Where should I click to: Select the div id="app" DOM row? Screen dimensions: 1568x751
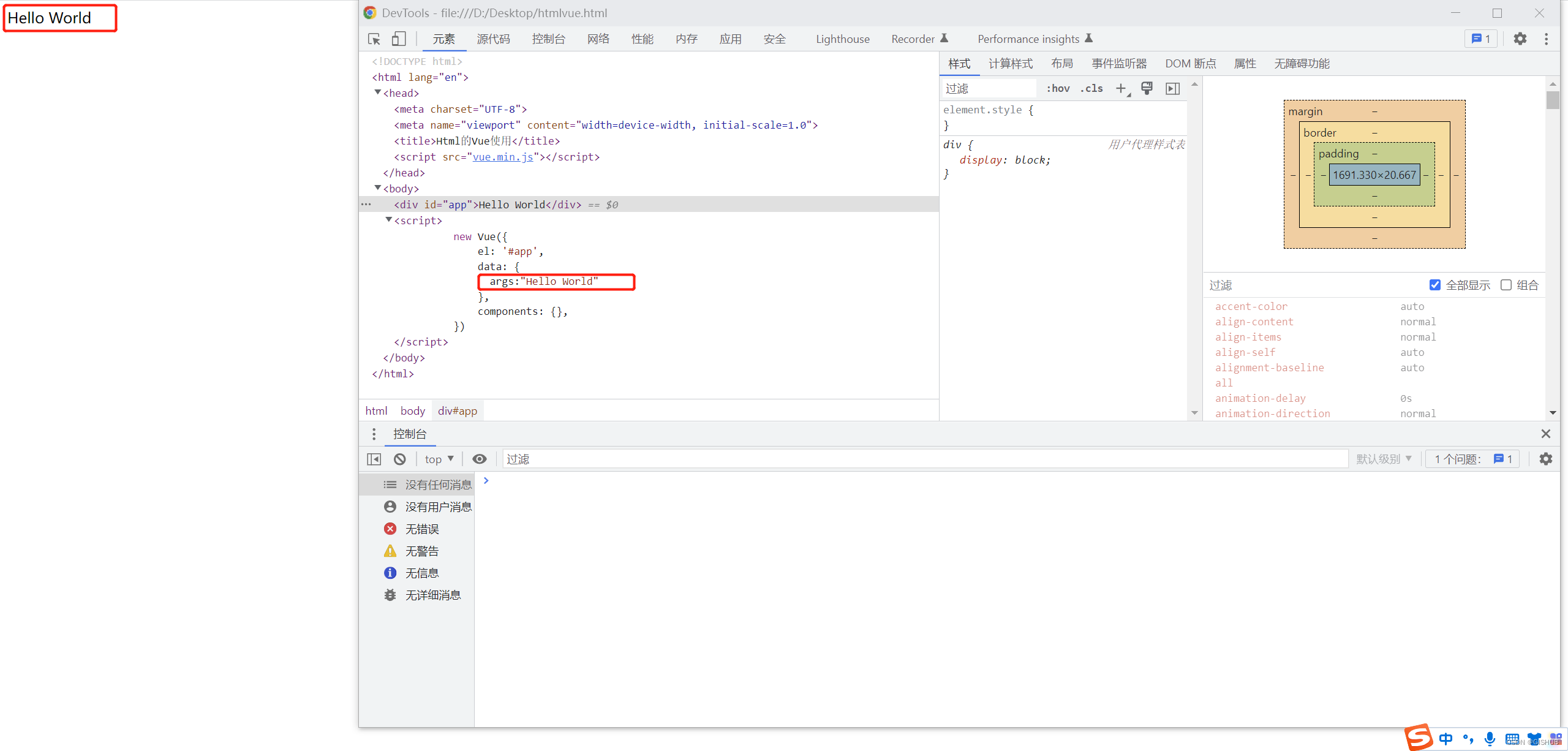649,205
